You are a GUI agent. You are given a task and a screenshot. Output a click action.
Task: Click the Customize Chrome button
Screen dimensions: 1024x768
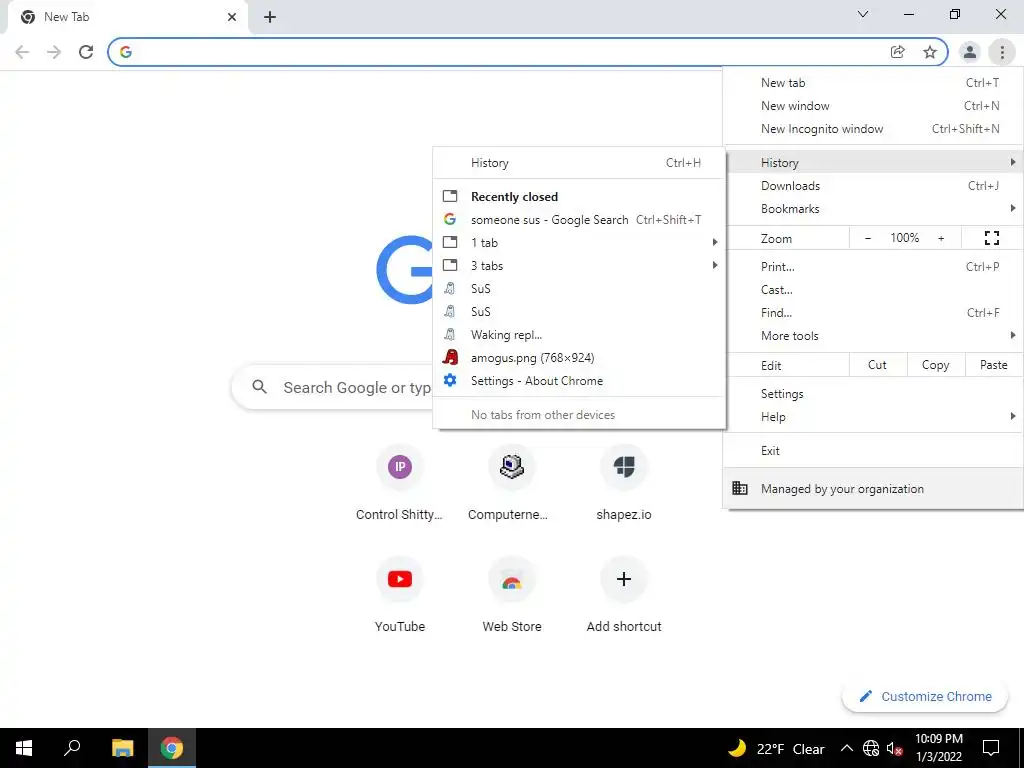925,696
